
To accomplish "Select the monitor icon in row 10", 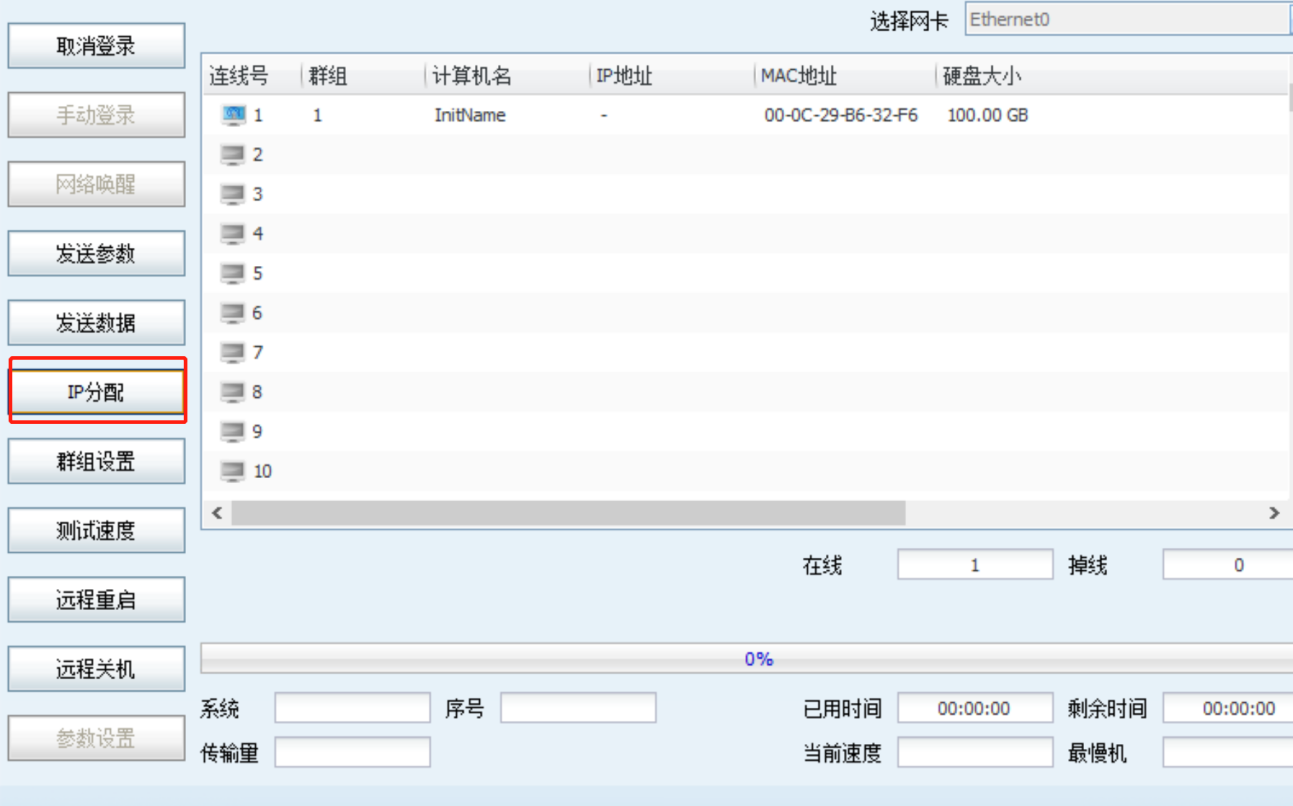I will (233, 471).
